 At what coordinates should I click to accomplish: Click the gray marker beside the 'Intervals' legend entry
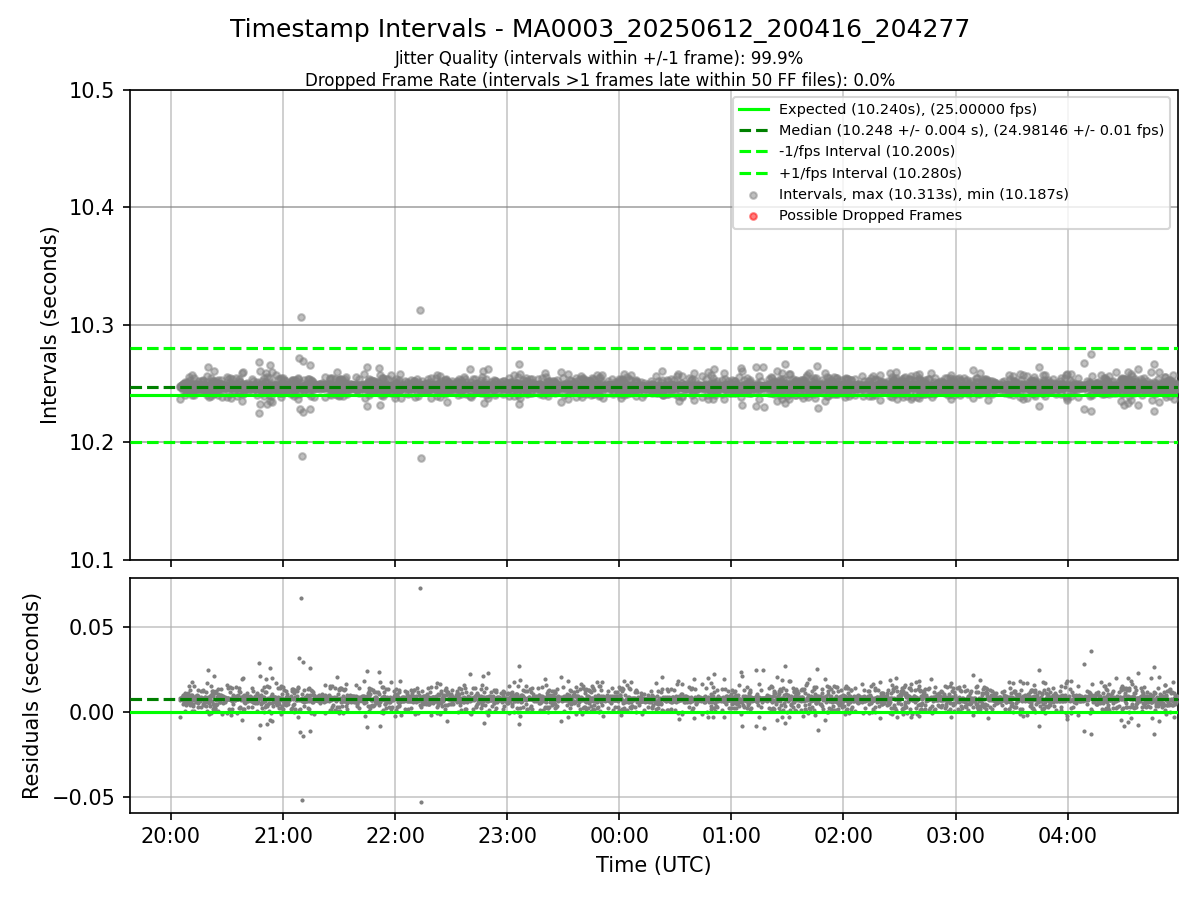click(x=754, y=195)
